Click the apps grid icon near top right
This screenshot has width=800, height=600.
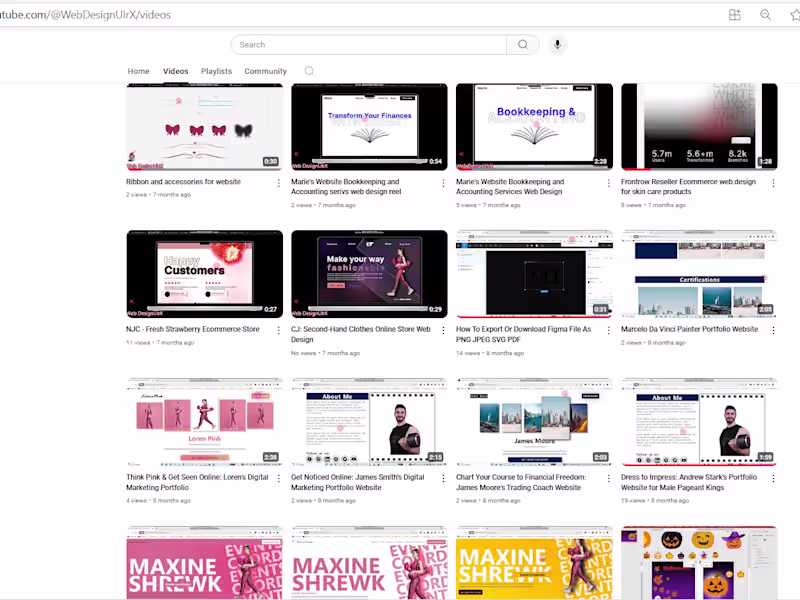pyautogui.click(x=734, y=14)
